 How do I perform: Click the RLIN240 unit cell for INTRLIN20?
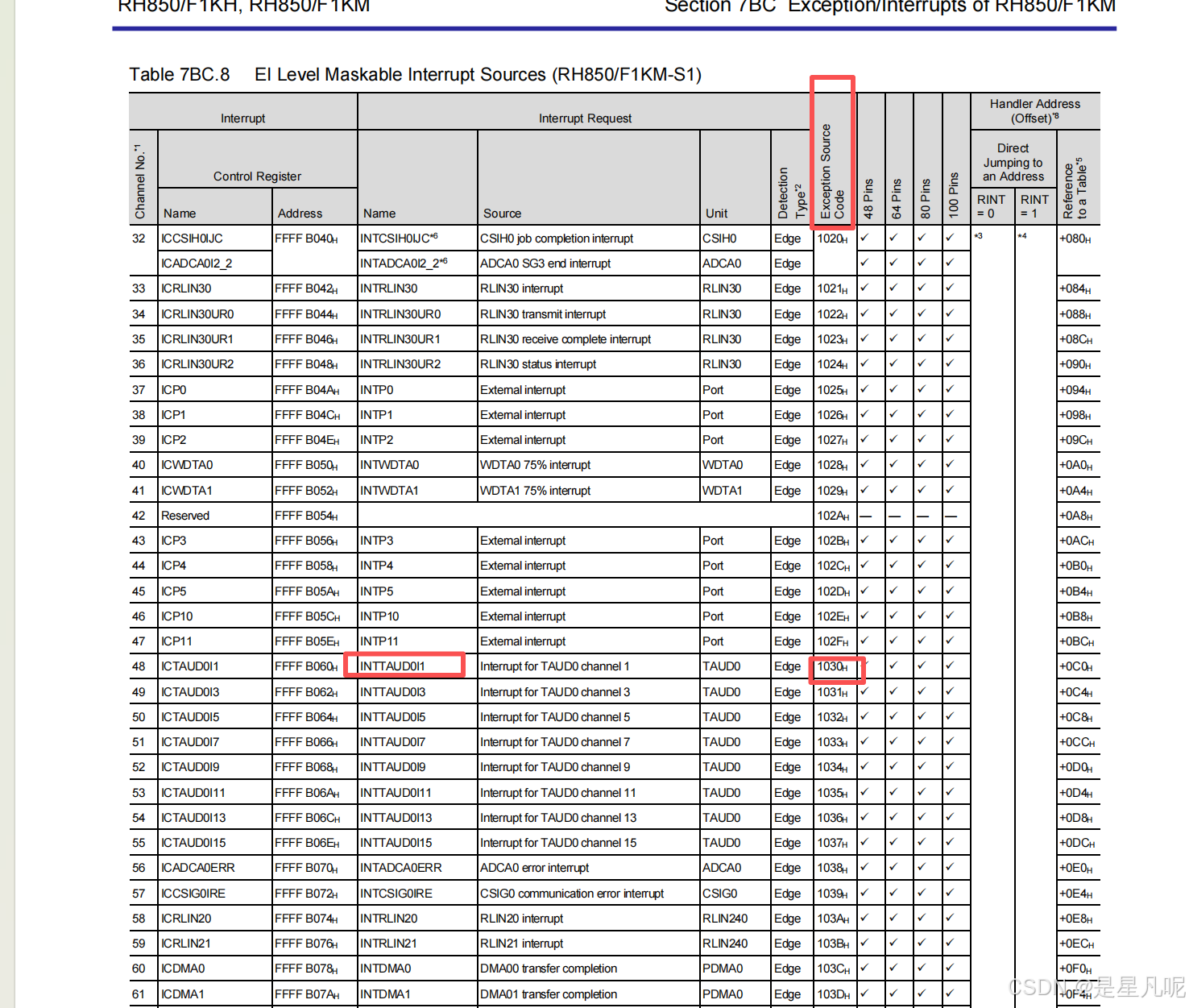pyautogui.click(x=725, y=919)
